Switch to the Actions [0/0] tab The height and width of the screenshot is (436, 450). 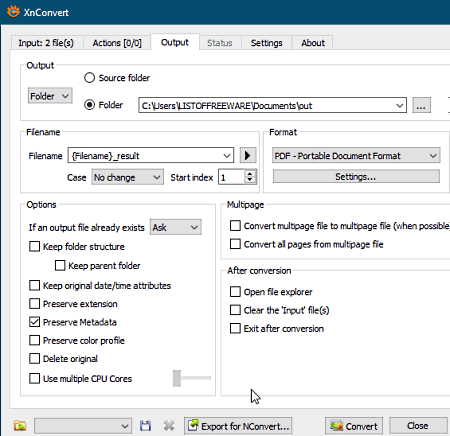tap(117, 43)
